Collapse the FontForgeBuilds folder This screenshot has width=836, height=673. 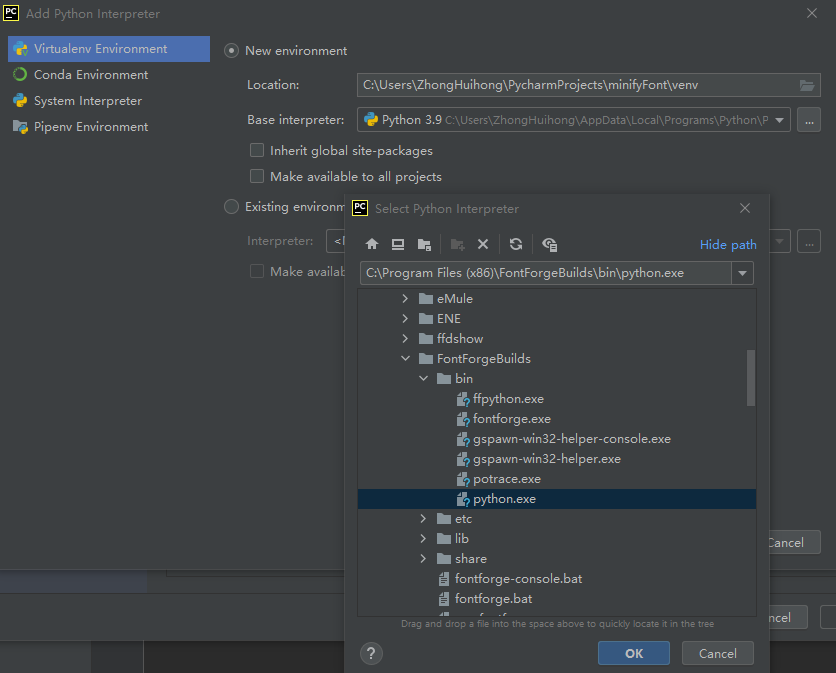tap(405, 359)
